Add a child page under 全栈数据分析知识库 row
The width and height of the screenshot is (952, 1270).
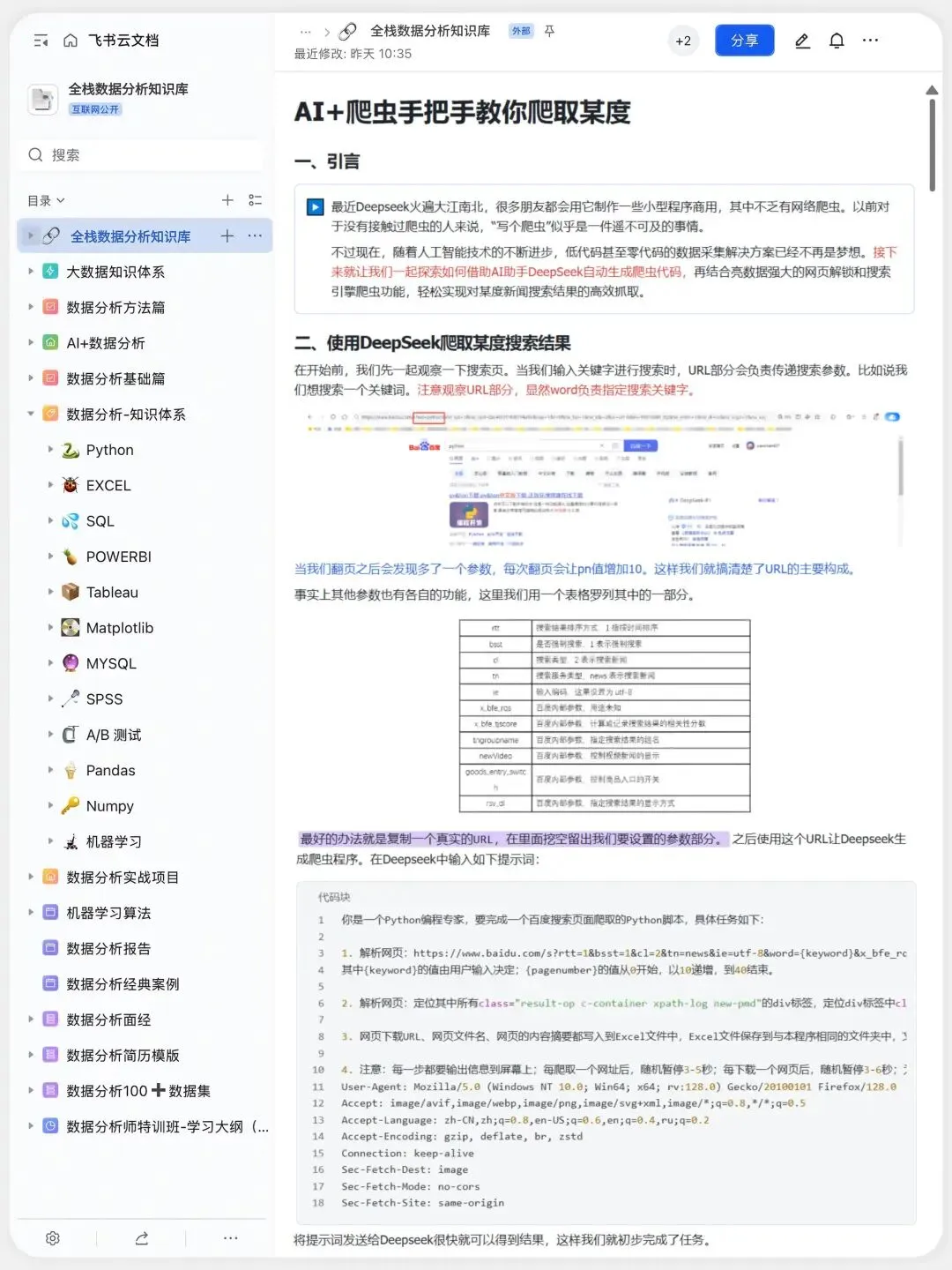(227, 235)
